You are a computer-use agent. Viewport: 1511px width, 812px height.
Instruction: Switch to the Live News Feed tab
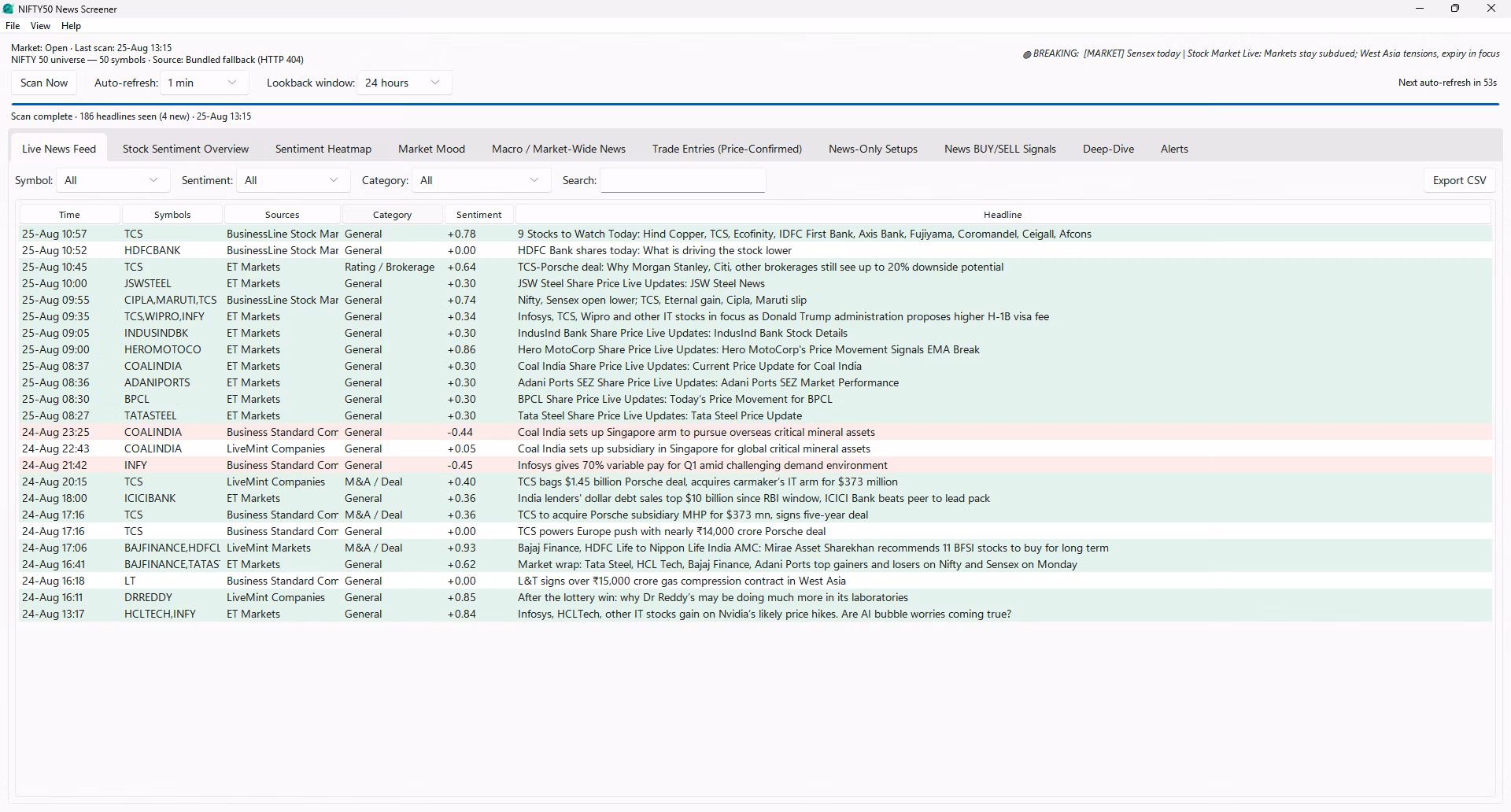point(59,149)
